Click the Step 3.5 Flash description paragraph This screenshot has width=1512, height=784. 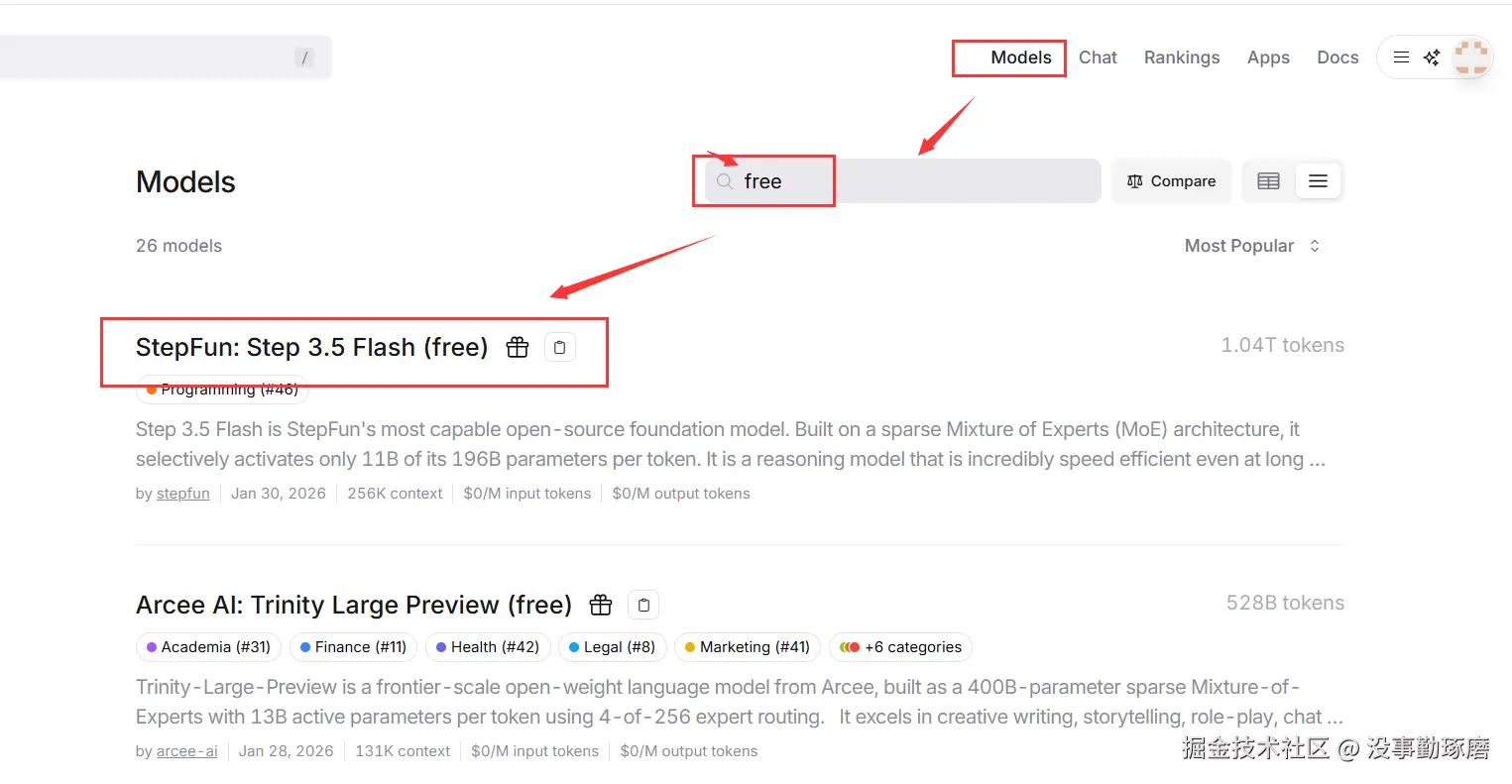[731, 444]
